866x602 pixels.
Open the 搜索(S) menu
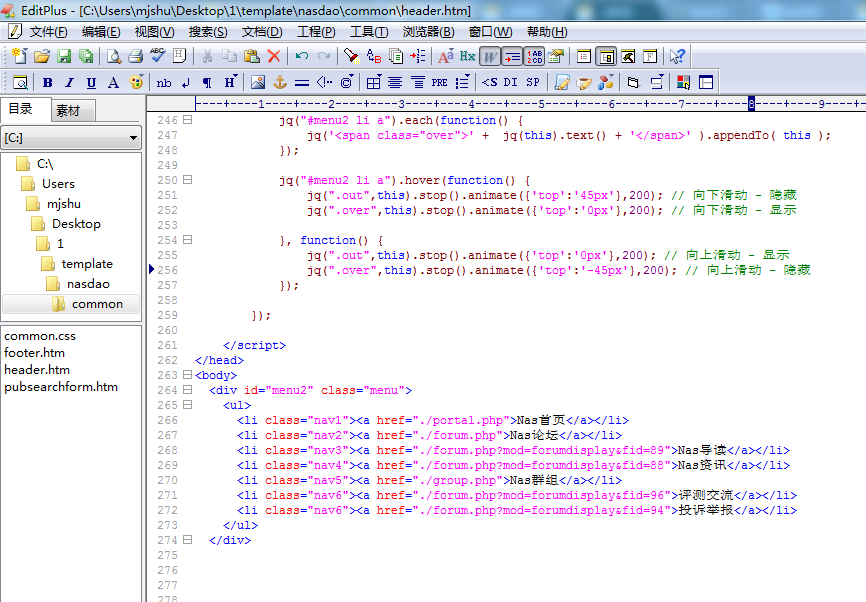[x=208, y=32]
